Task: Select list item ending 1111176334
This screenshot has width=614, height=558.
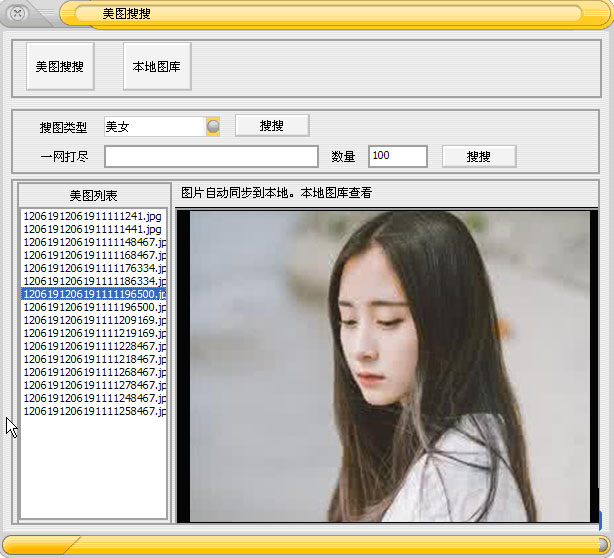Action: (x=94, y=268)
